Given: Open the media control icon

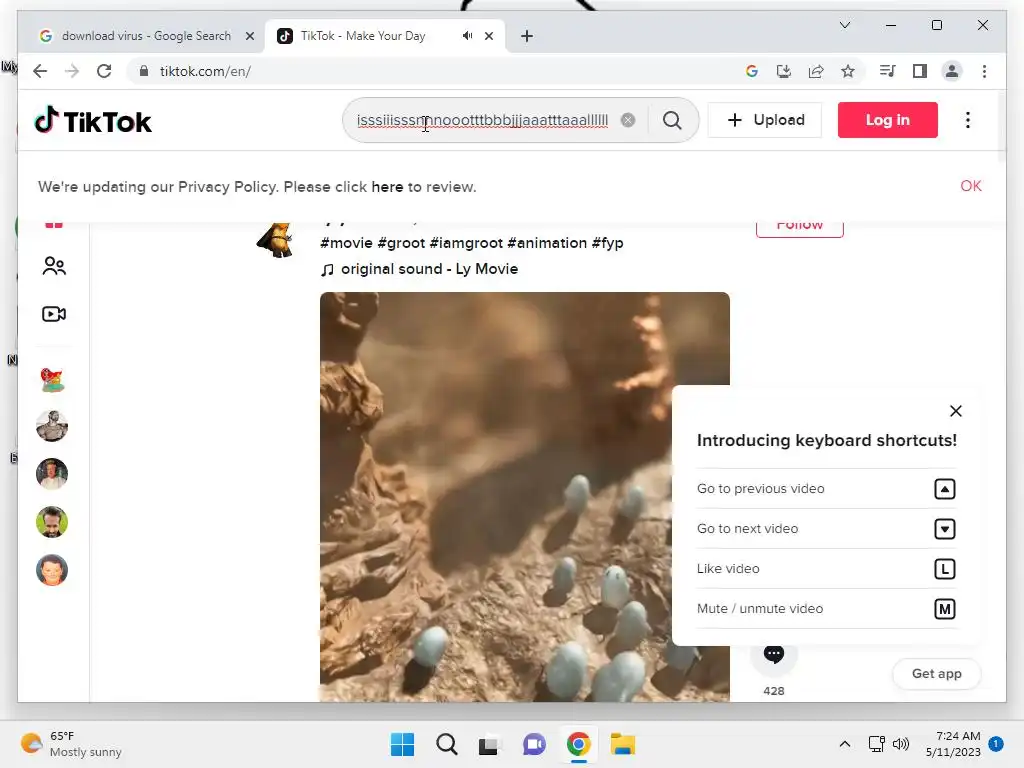Looking at the screenshot, I should [888, 71].
